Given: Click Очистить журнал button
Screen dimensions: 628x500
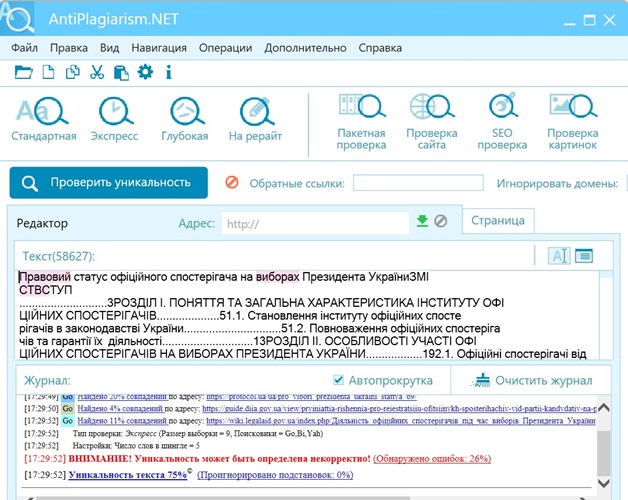Looking at the screenshot, I should (533, 380).
